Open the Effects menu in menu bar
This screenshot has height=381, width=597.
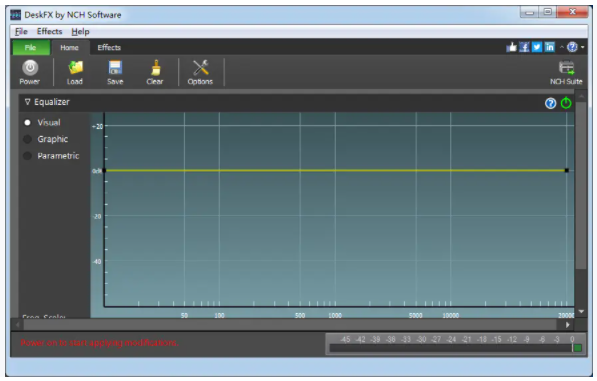(49, 32)
